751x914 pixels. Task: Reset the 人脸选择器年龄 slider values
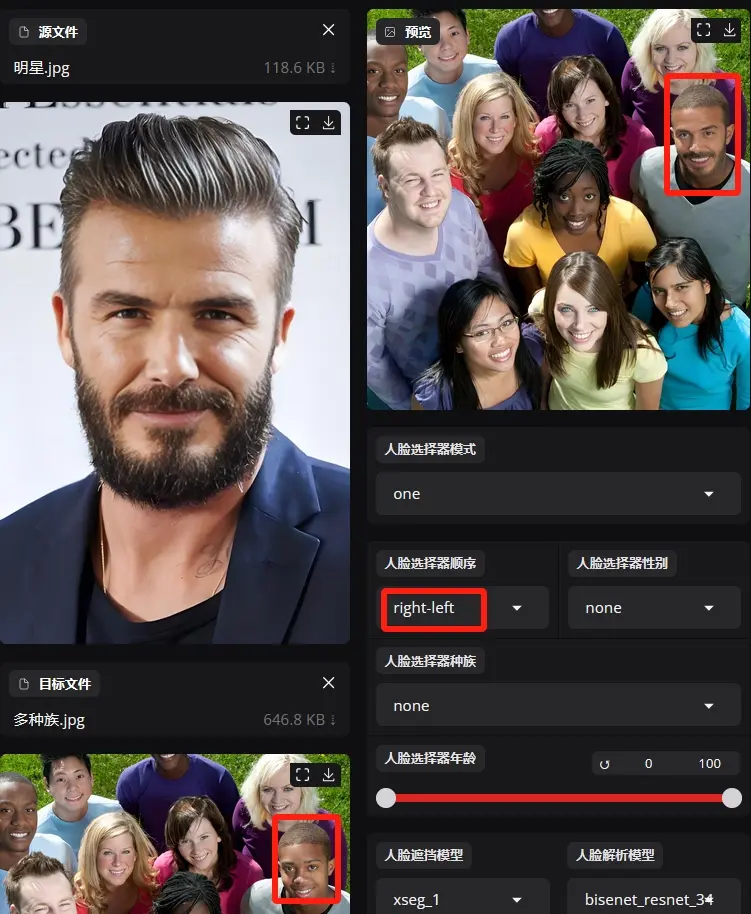[x=604, y=764]
